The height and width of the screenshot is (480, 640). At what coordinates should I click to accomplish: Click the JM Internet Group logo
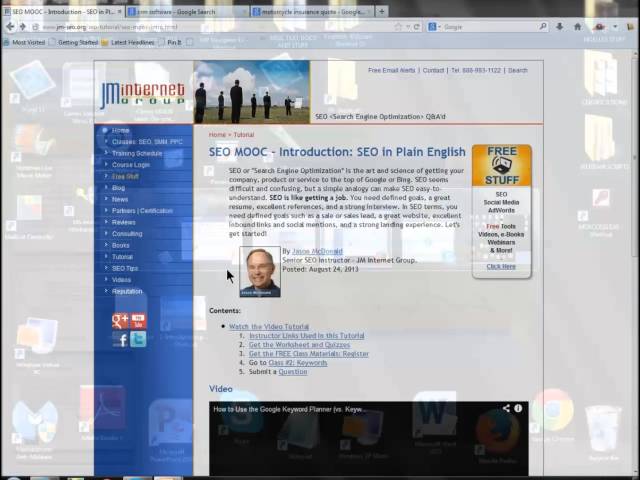142,95
